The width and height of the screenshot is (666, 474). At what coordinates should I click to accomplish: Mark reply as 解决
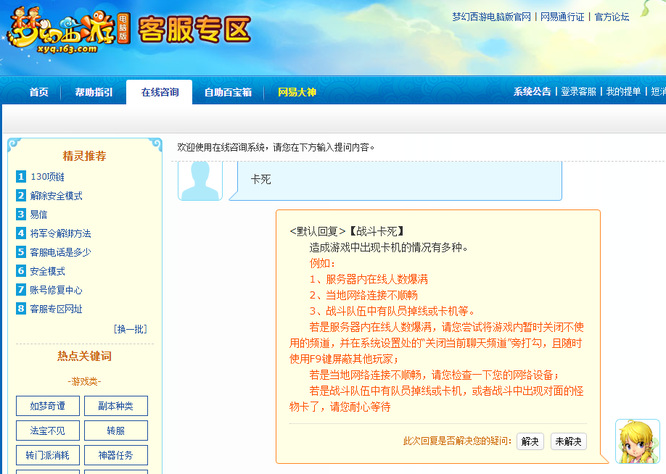[x=530, y=441]
